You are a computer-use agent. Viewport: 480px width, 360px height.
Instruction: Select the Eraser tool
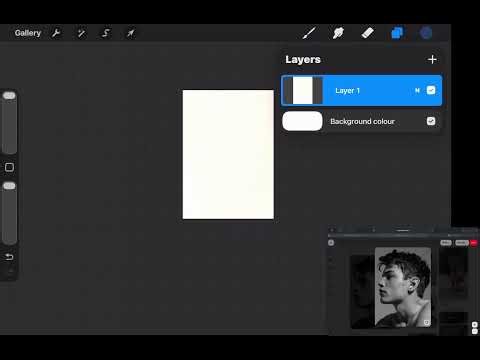[367, 33]
